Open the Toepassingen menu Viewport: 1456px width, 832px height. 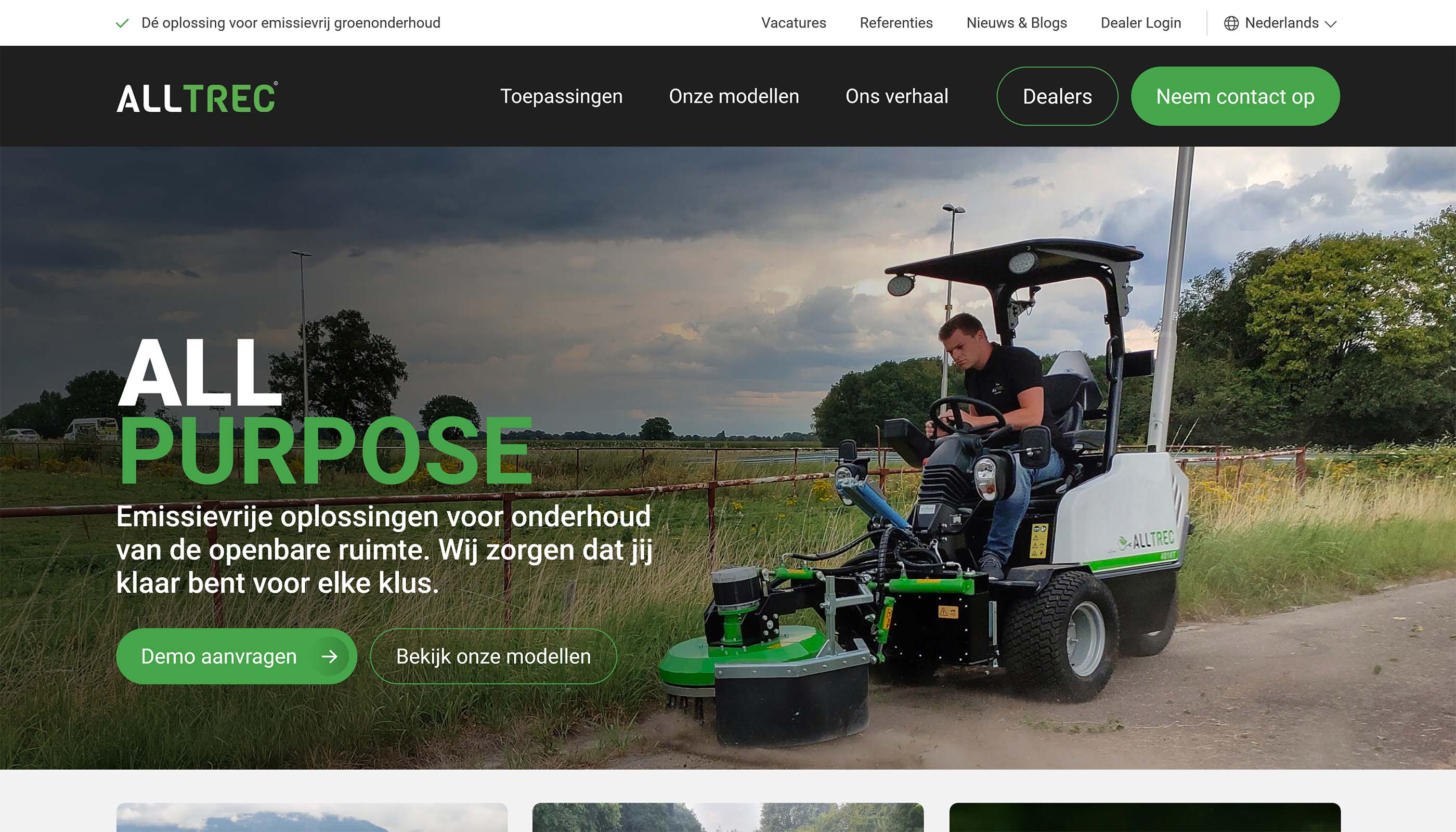pos(561,97)
